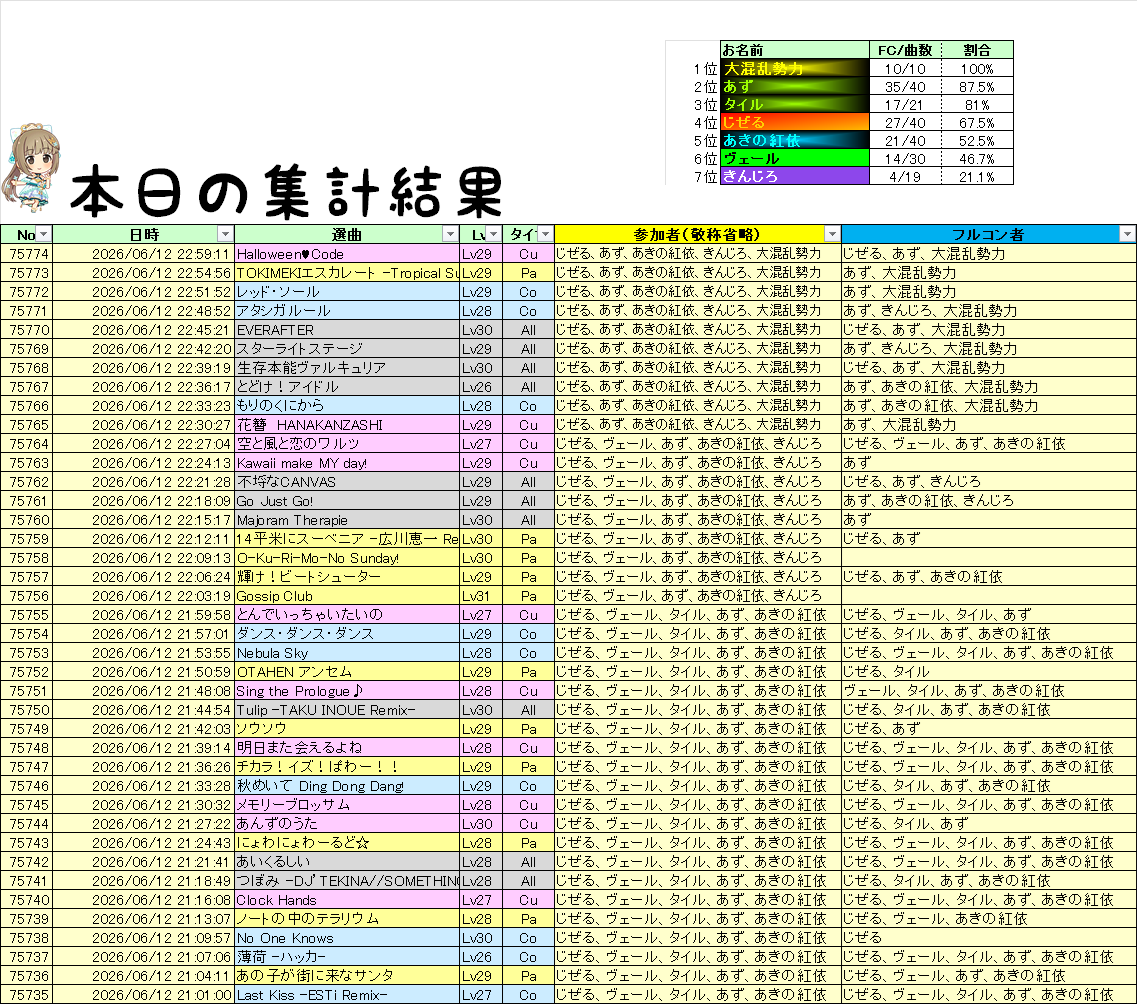Select the song cell Kawaii make MY day!
Screen dimensions: 1137x1004
pos(347,462)
